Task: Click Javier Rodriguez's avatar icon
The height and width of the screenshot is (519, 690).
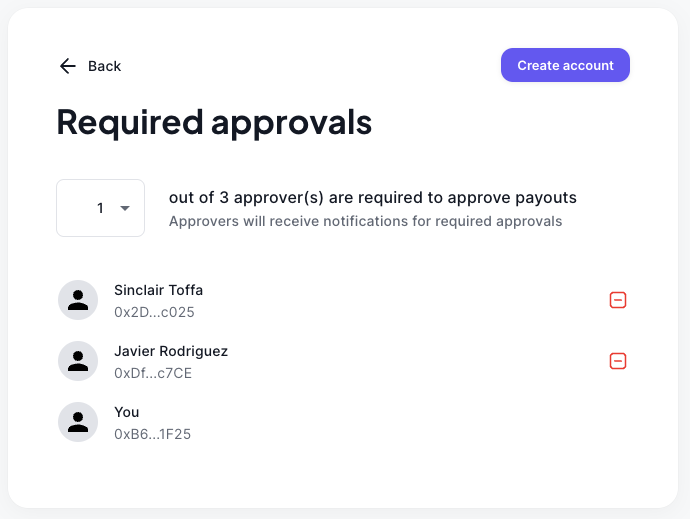Action: (78, 361)
